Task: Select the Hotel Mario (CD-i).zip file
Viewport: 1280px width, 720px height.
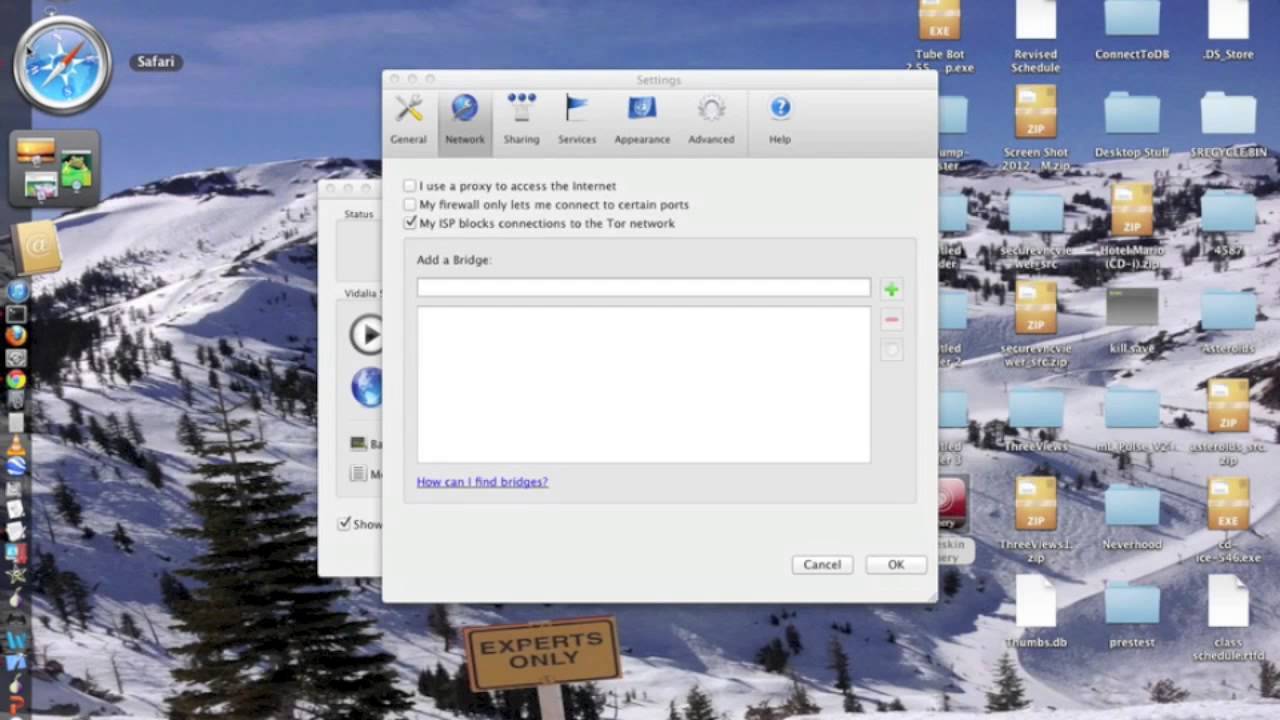Action: pos(1132,226)
